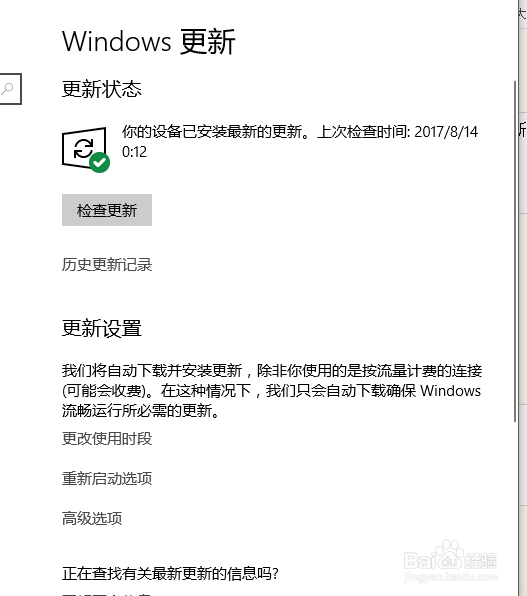Click the green checkmark badge

(x=100, y=163)
